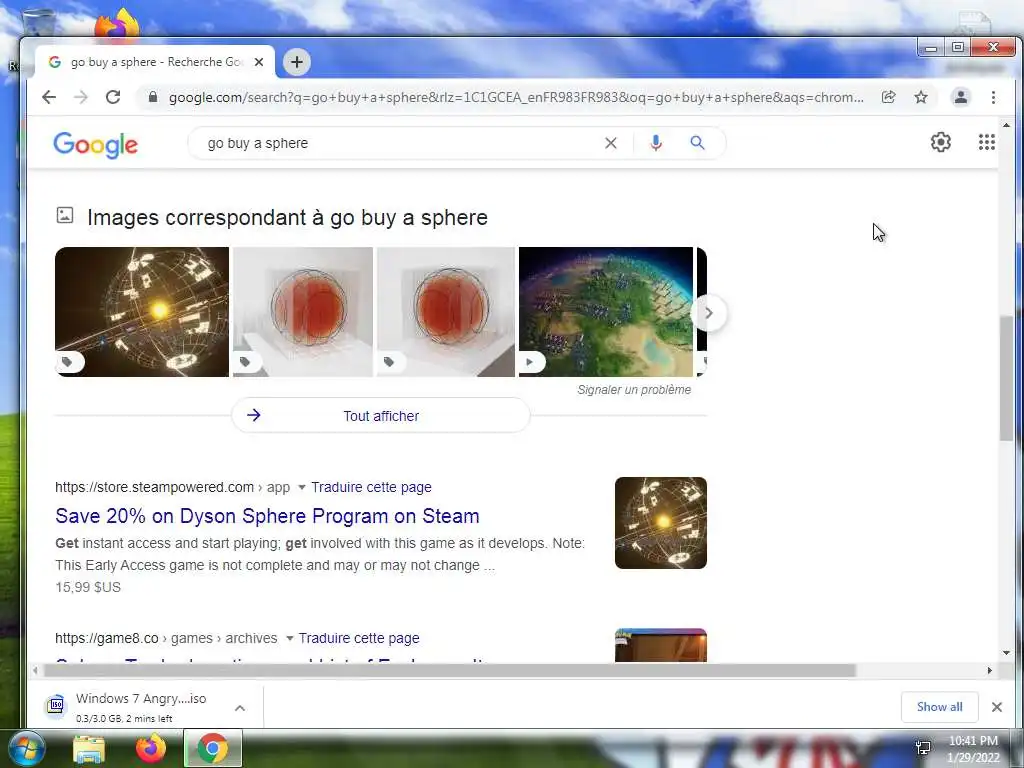The image size is (1024, 768).
Task: Open images heading 'Images correspondant à go buy a sphere'
Action: click(287, 217)
